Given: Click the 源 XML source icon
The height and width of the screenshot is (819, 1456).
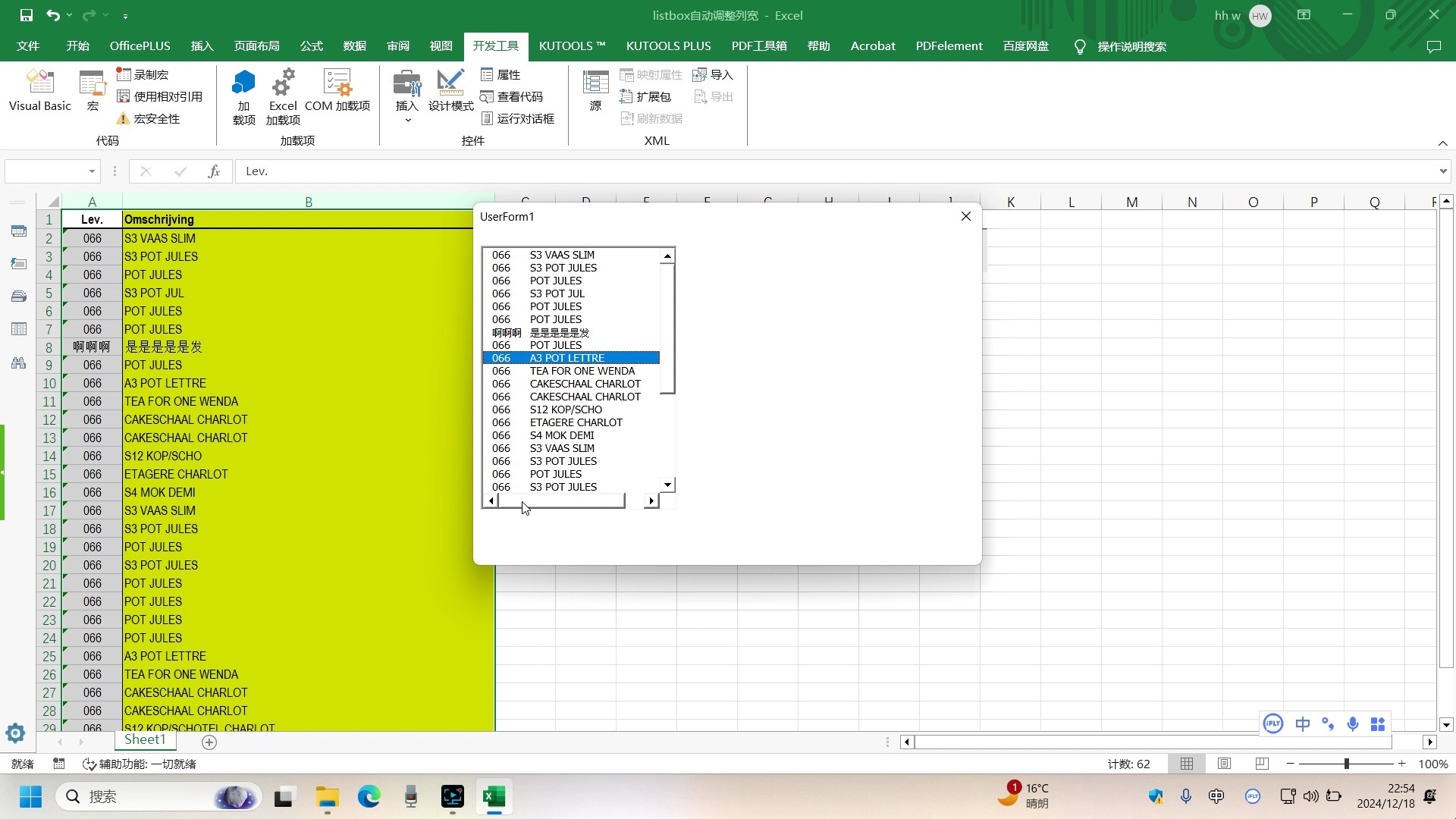Looking at the screenshot, I should tap(595, 91).
